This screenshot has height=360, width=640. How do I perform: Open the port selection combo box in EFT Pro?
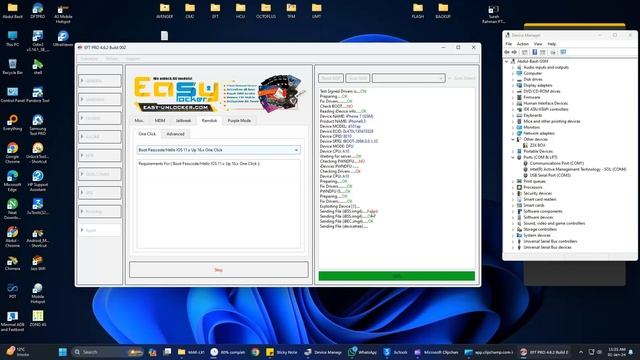point(408,78)
